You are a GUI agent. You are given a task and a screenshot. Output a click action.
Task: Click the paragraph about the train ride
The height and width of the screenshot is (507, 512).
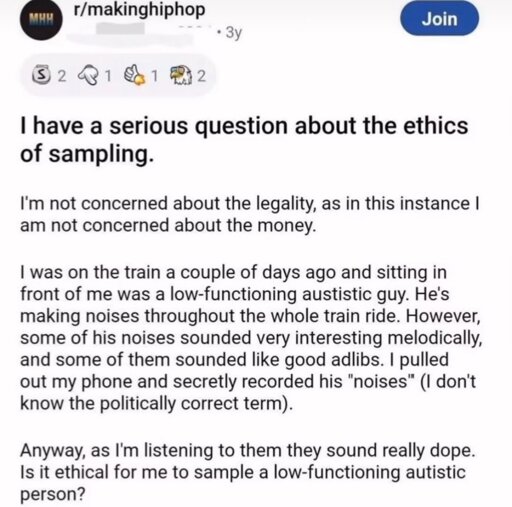point(251,337)
